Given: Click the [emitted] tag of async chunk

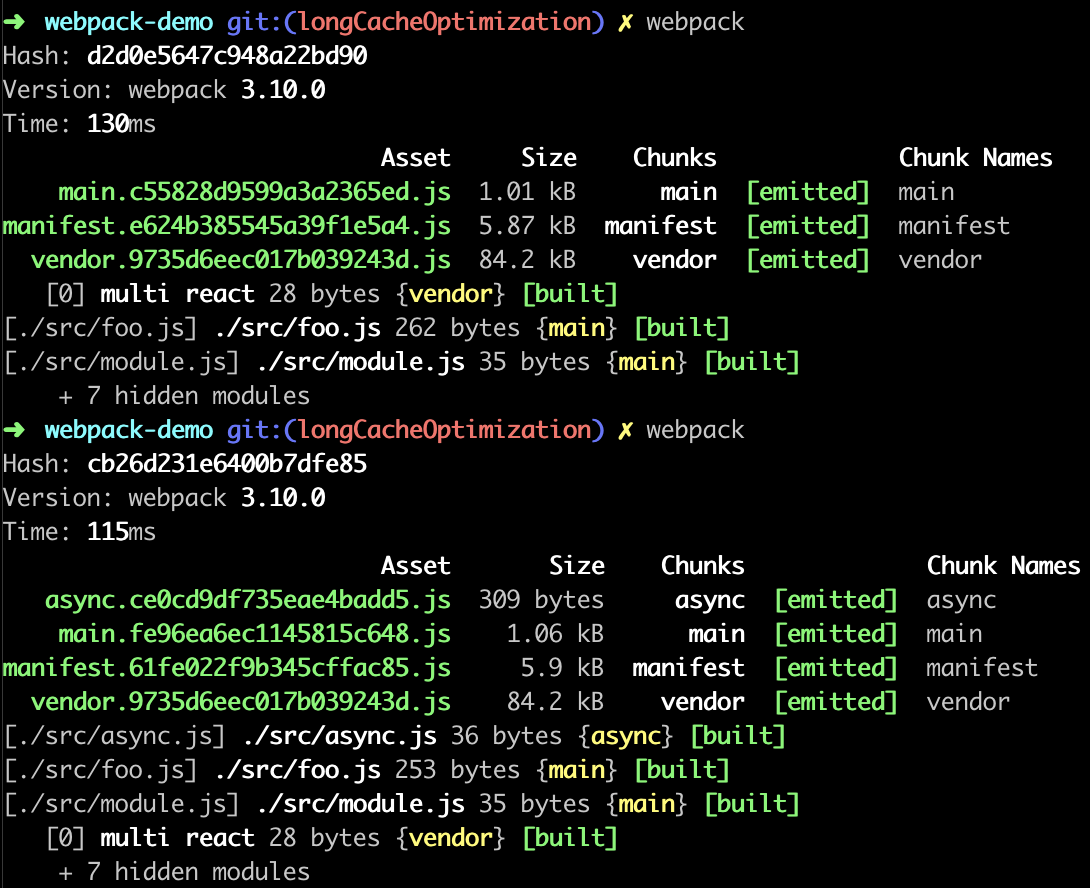Looking at the screenshot, I should pos(836,600).
